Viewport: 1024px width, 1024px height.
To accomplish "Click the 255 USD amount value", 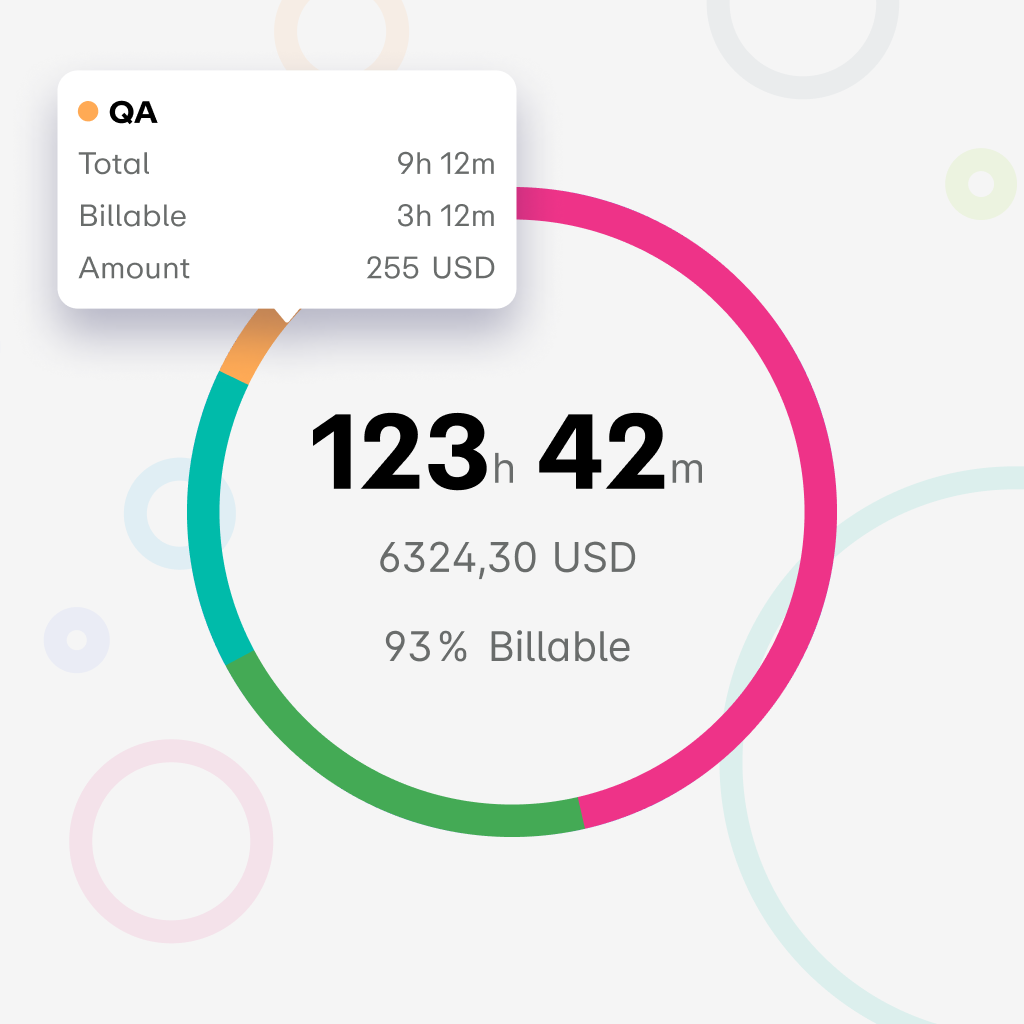I will tap(430, 268).
